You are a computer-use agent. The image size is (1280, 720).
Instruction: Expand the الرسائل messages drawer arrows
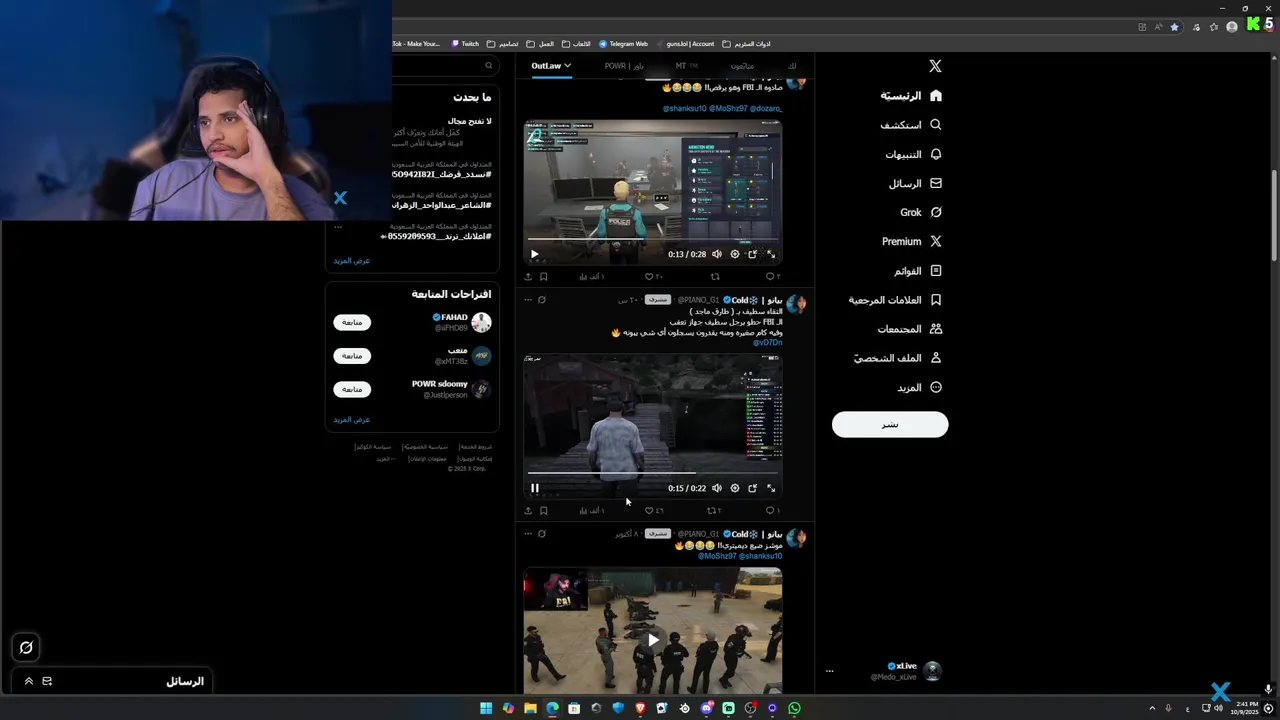coord(28,681)
